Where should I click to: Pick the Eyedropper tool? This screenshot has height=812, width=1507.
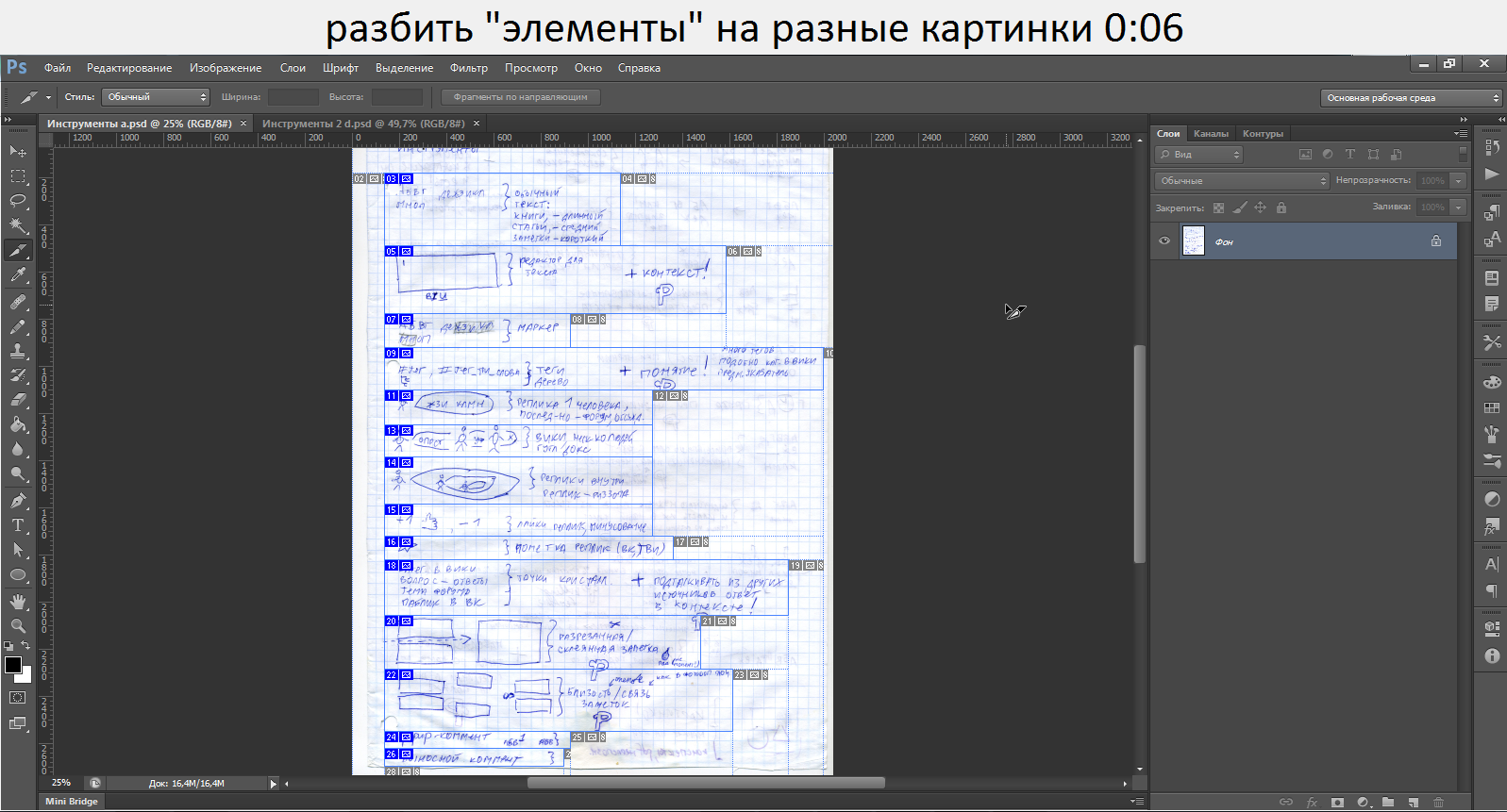(18, 275)
